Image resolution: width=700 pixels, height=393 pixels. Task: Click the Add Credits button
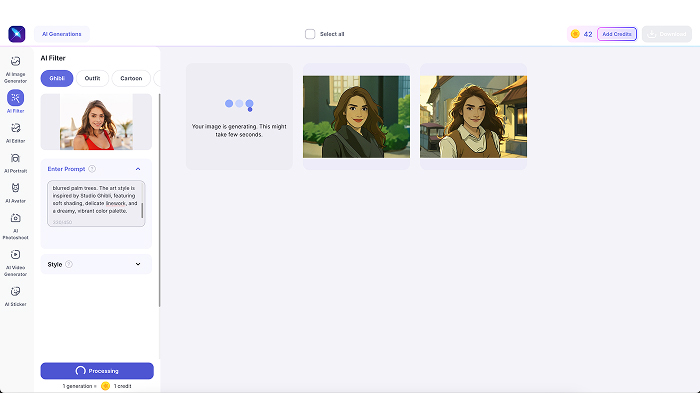coord(617,34)
